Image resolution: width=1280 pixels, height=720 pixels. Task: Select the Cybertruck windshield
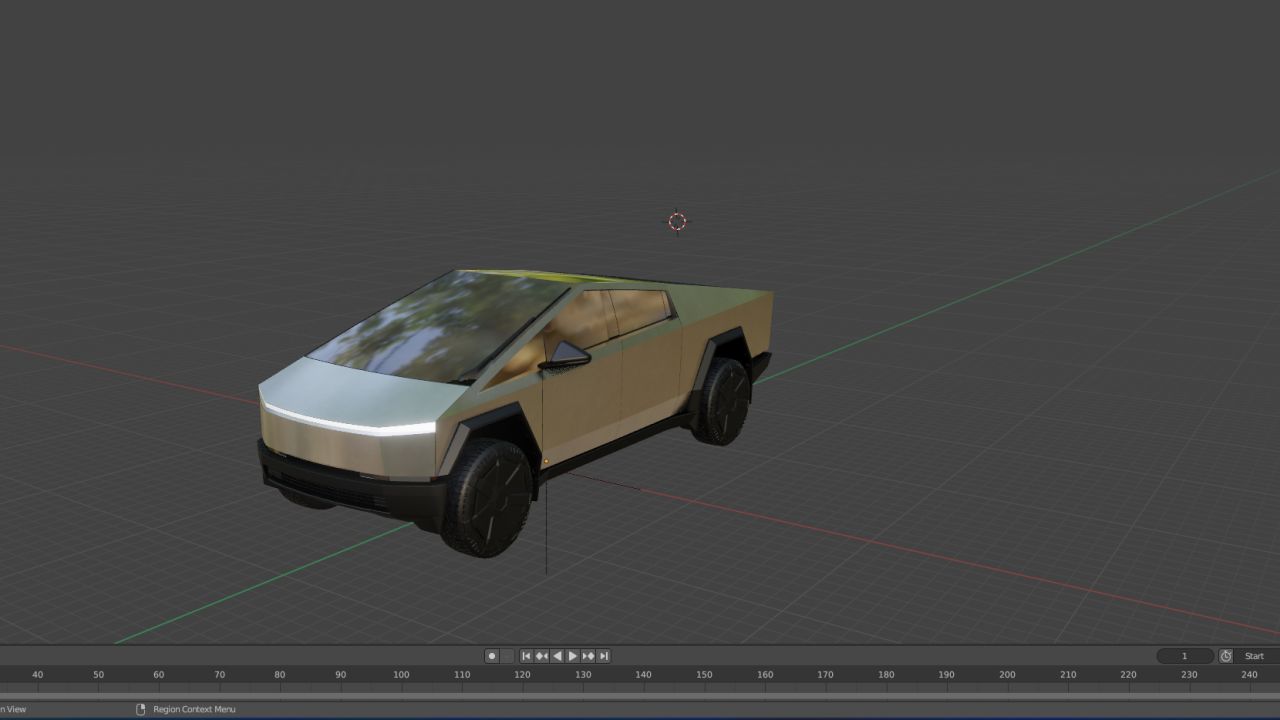coord(440,325)
